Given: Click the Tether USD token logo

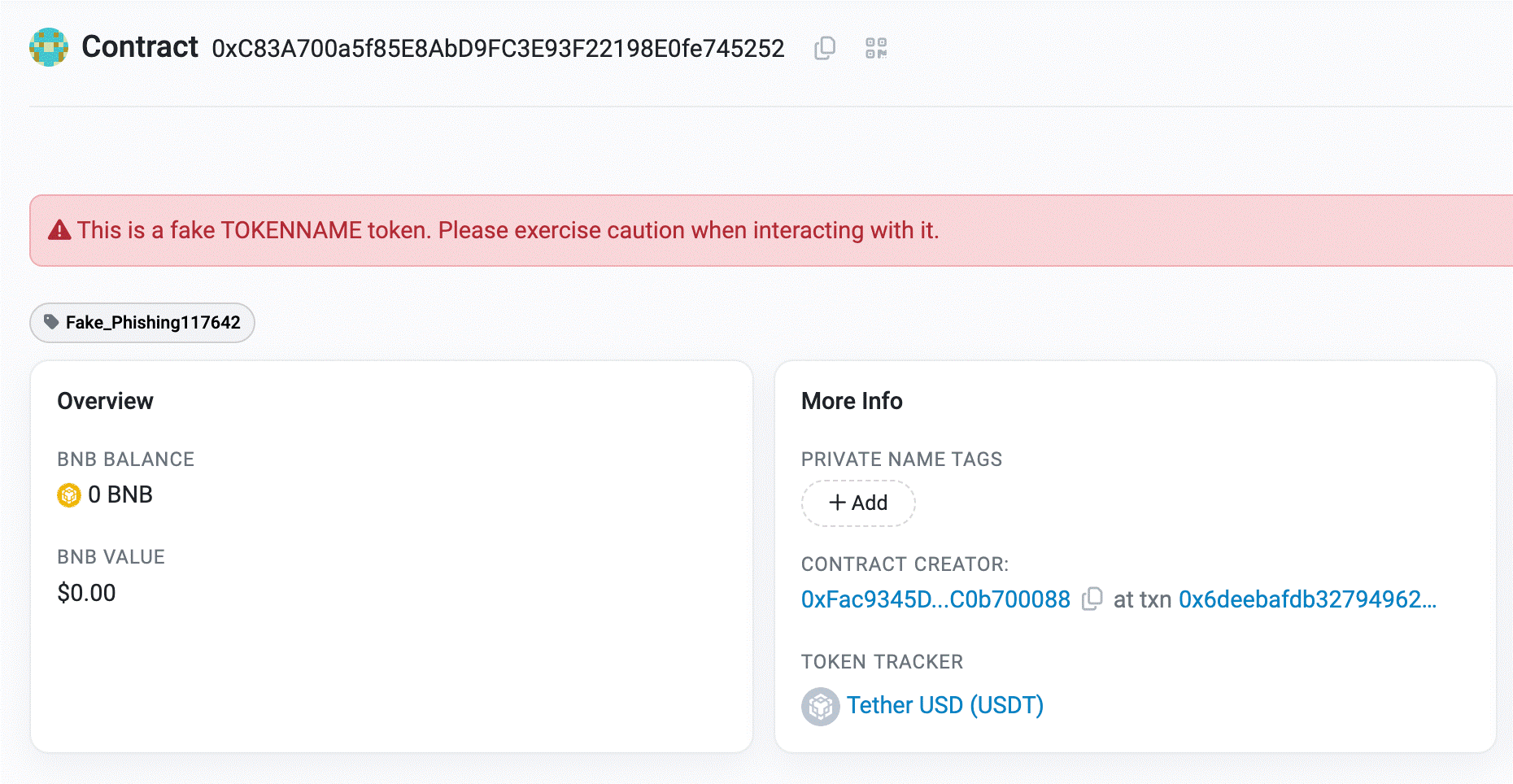Looking at the screenshot, I should click(x=821, y=706).
